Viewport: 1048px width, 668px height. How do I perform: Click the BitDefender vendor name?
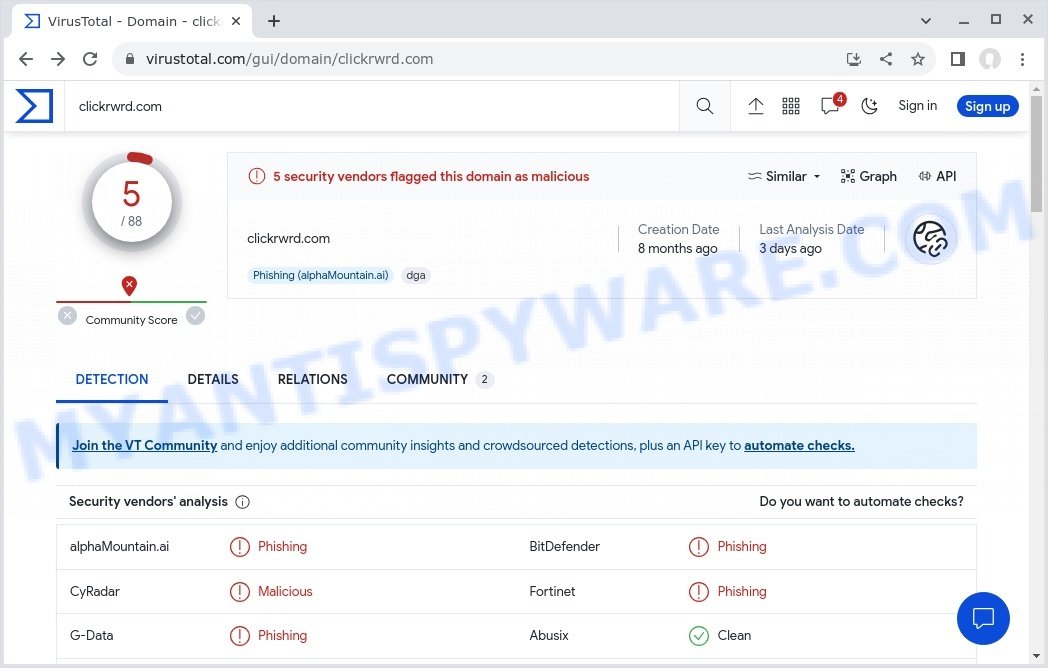tap(564, 546)
